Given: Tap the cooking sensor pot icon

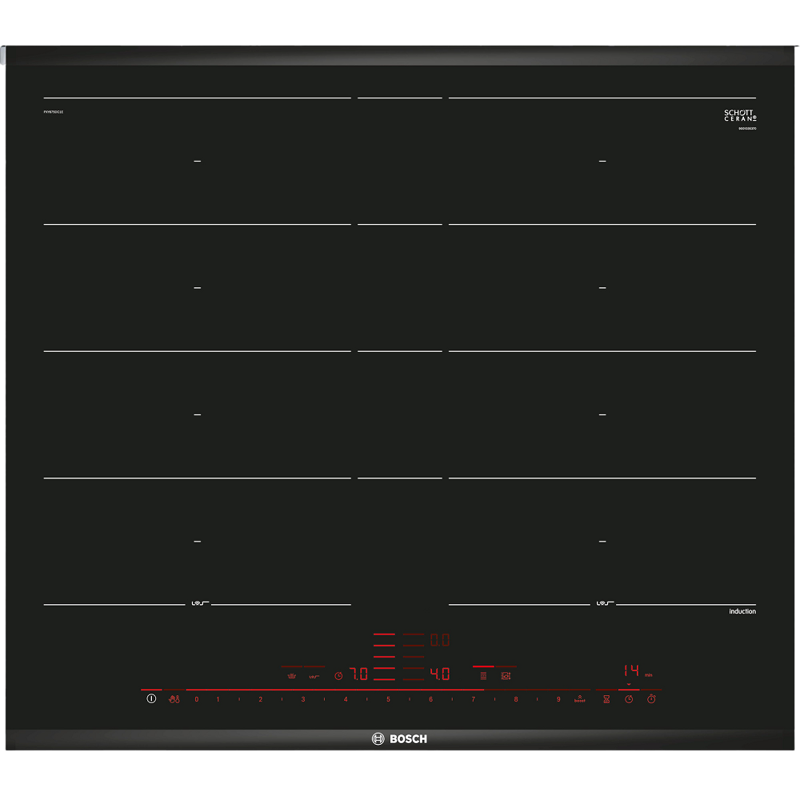Looking at the screenshot, I should (x=291, y=676).
